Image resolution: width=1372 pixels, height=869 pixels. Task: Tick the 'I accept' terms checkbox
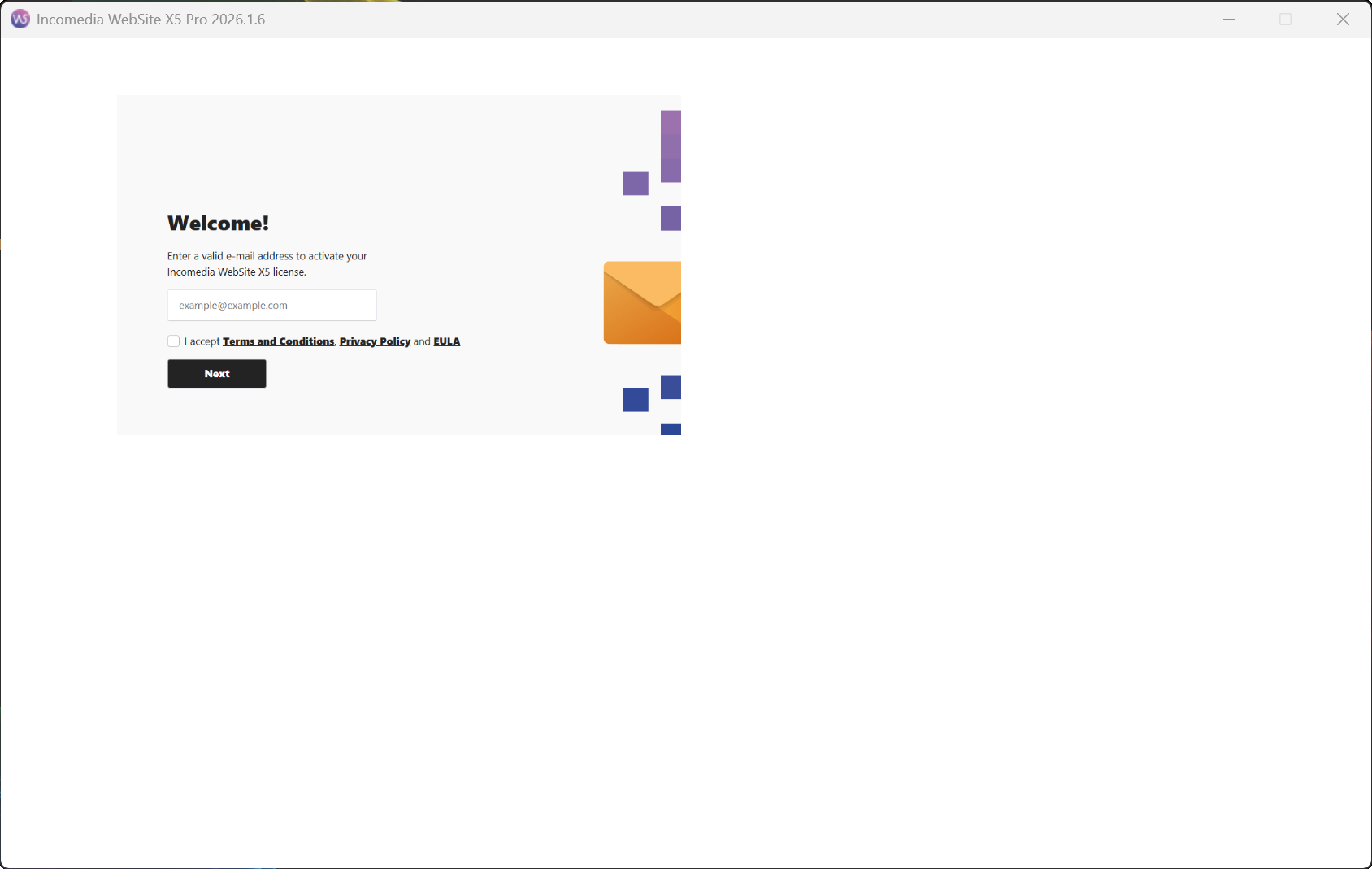(x=173, y=341)
